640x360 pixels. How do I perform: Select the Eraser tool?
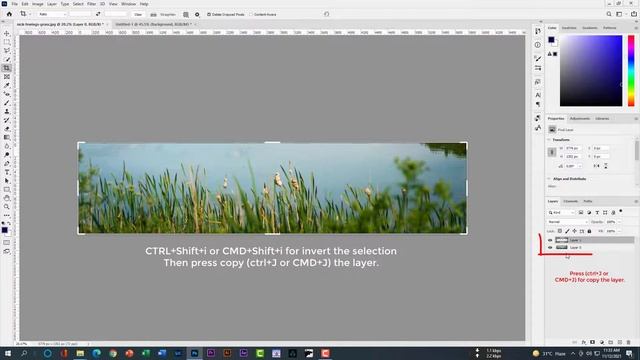7,129
